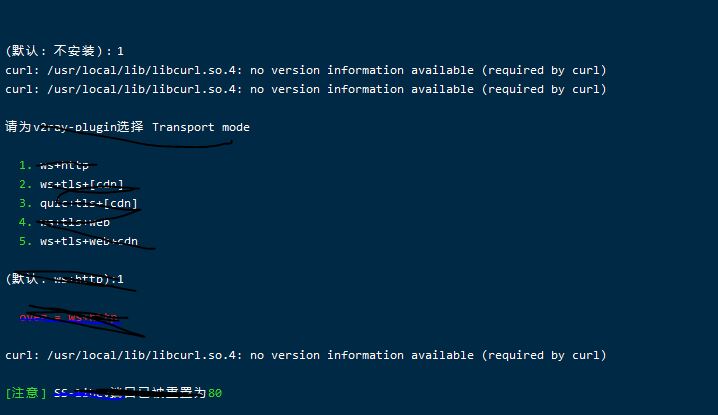Image resolution: width=718 pixels, height=415 pixels.
Task: Click the first curl warning line at top
Action: (x=305, y=70)
